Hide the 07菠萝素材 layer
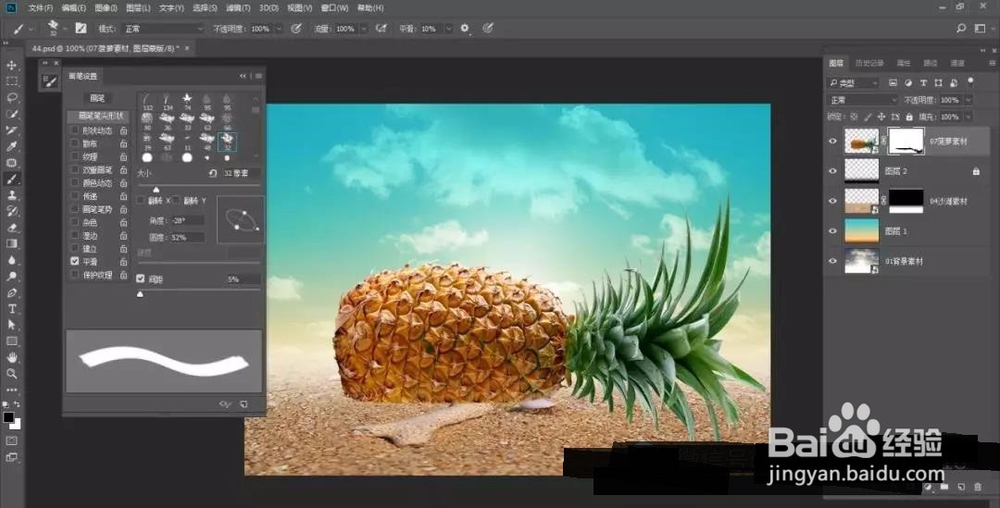Screen dimensions: 1000x508 [832, 141]
